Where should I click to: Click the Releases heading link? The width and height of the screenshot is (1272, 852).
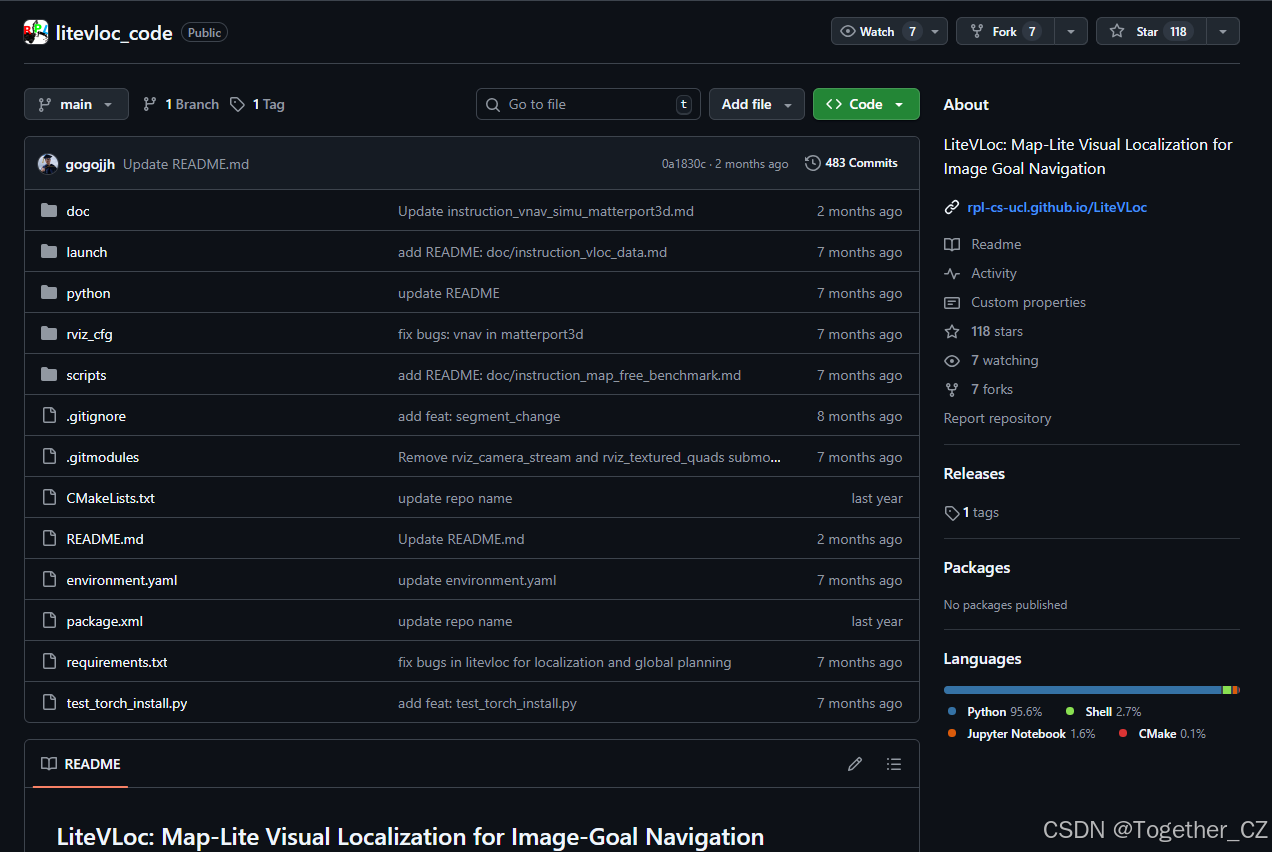[x=974, y=474]
